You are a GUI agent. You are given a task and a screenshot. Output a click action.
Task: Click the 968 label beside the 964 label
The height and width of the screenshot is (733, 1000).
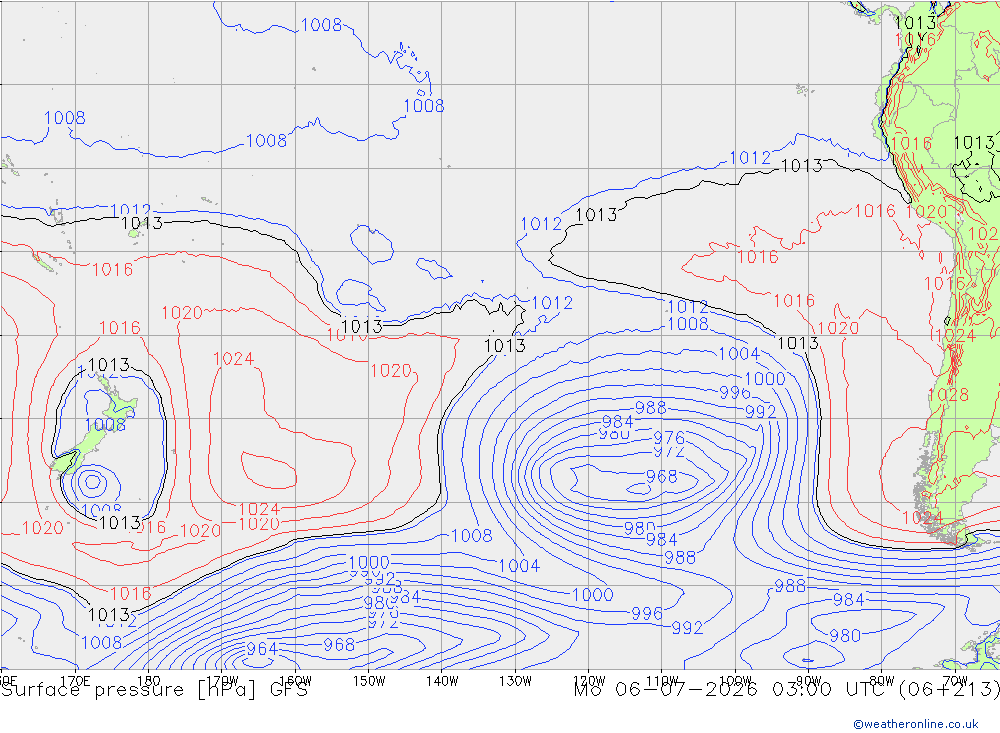pos(339,645)
